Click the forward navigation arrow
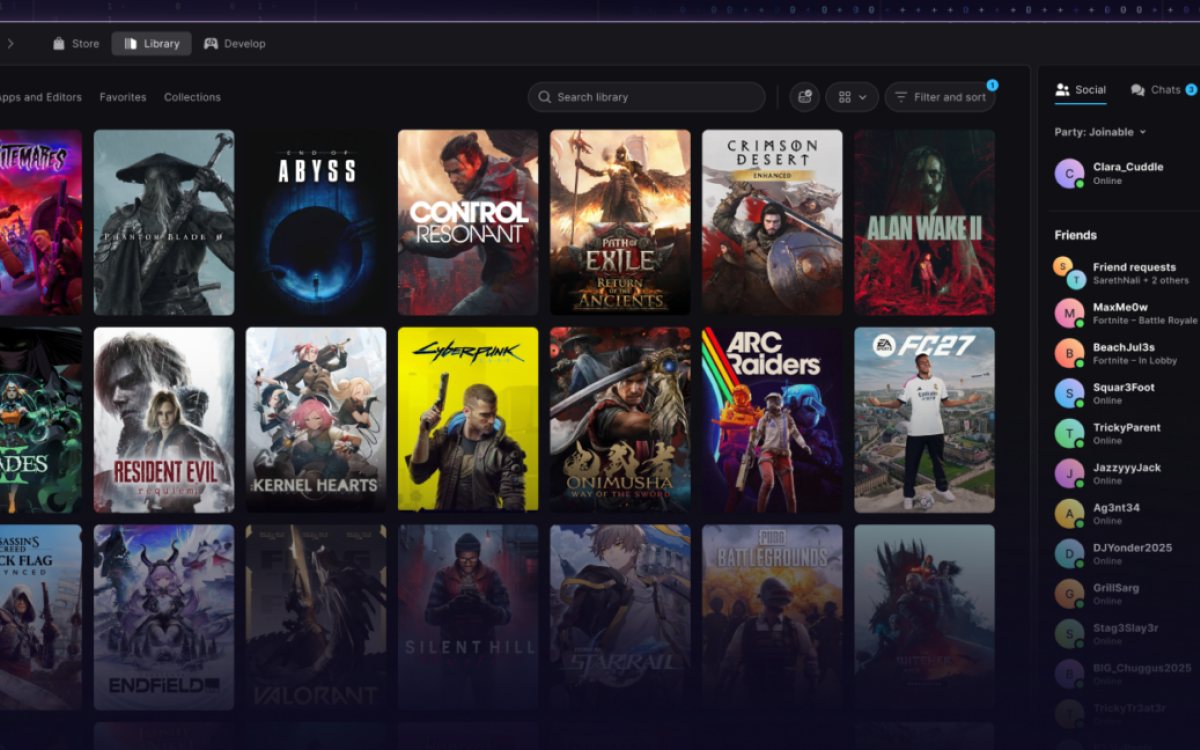1200x750 pixels. click(x=10, y=44)
